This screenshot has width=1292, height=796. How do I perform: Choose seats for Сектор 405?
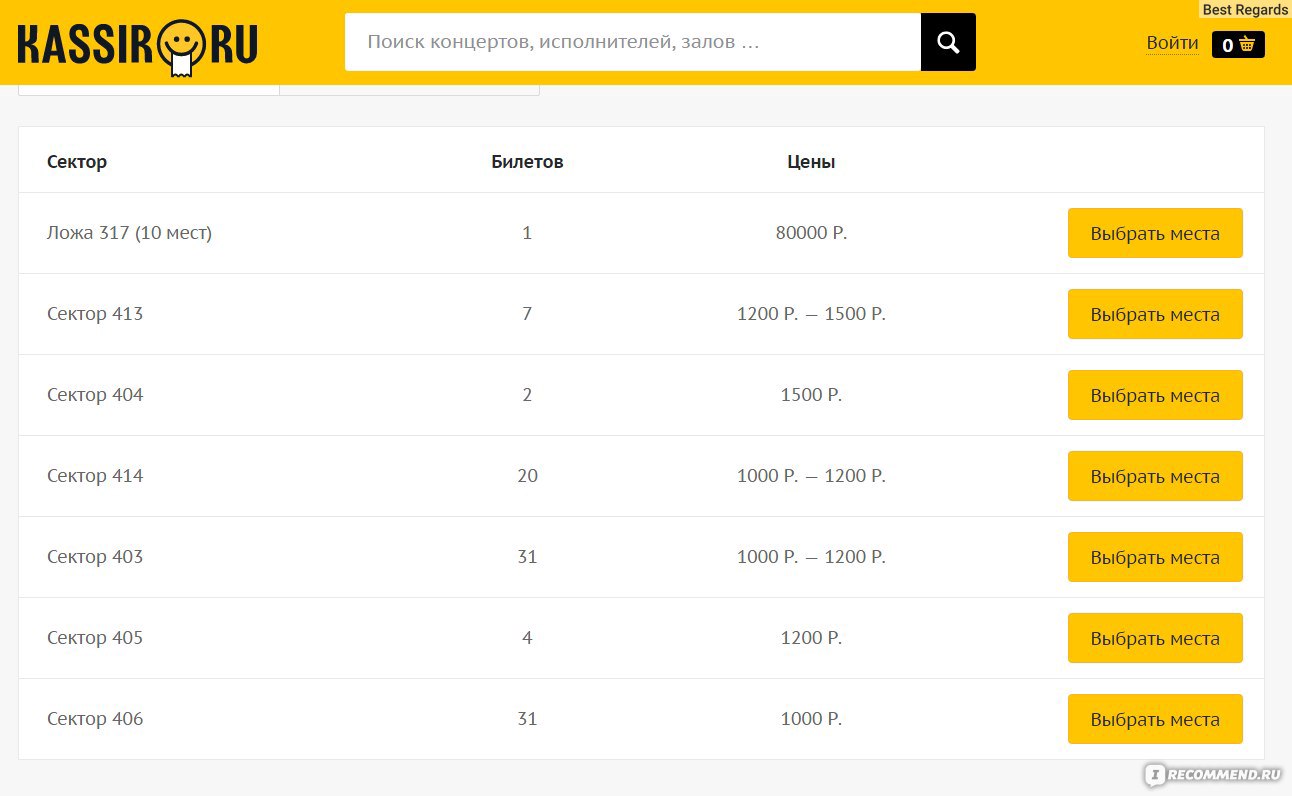click(1155, 638)
